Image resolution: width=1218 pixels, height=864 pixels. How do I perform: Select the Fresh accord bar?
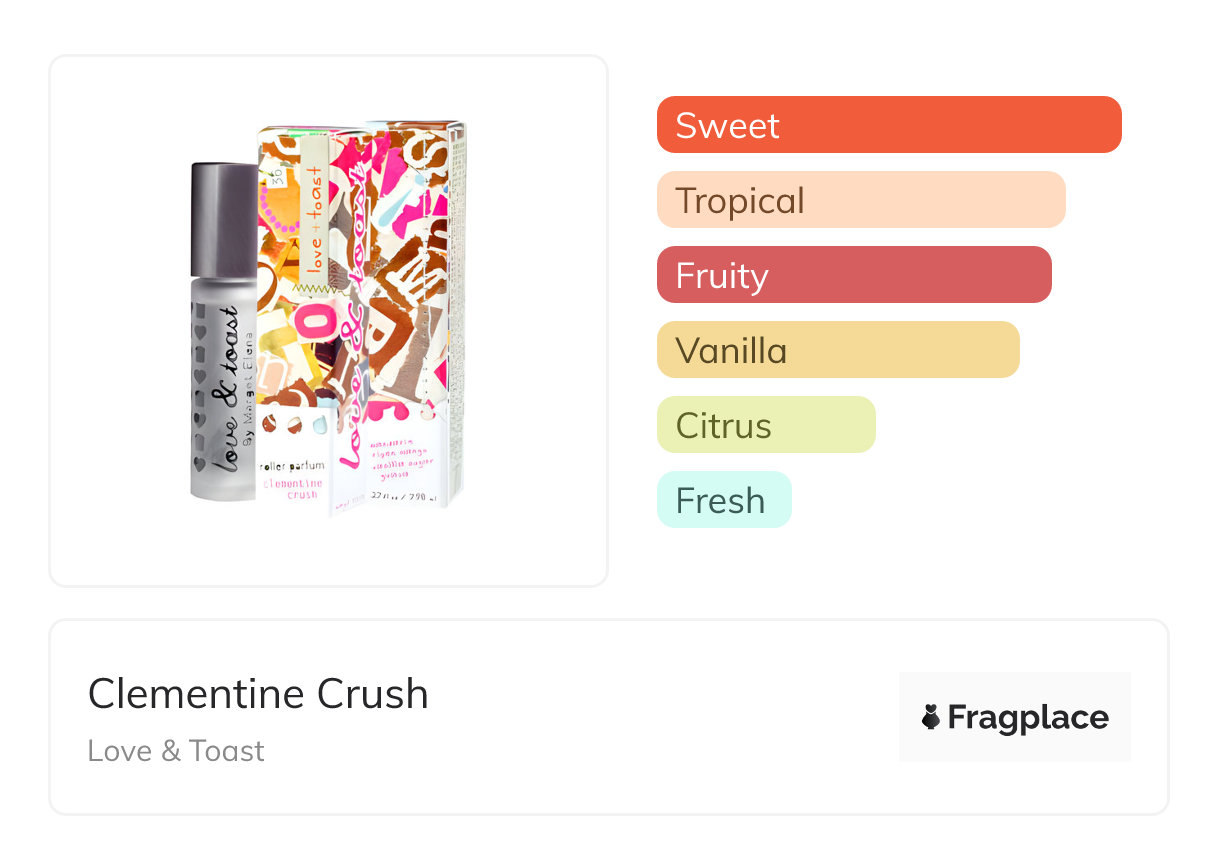click(723, 500)
